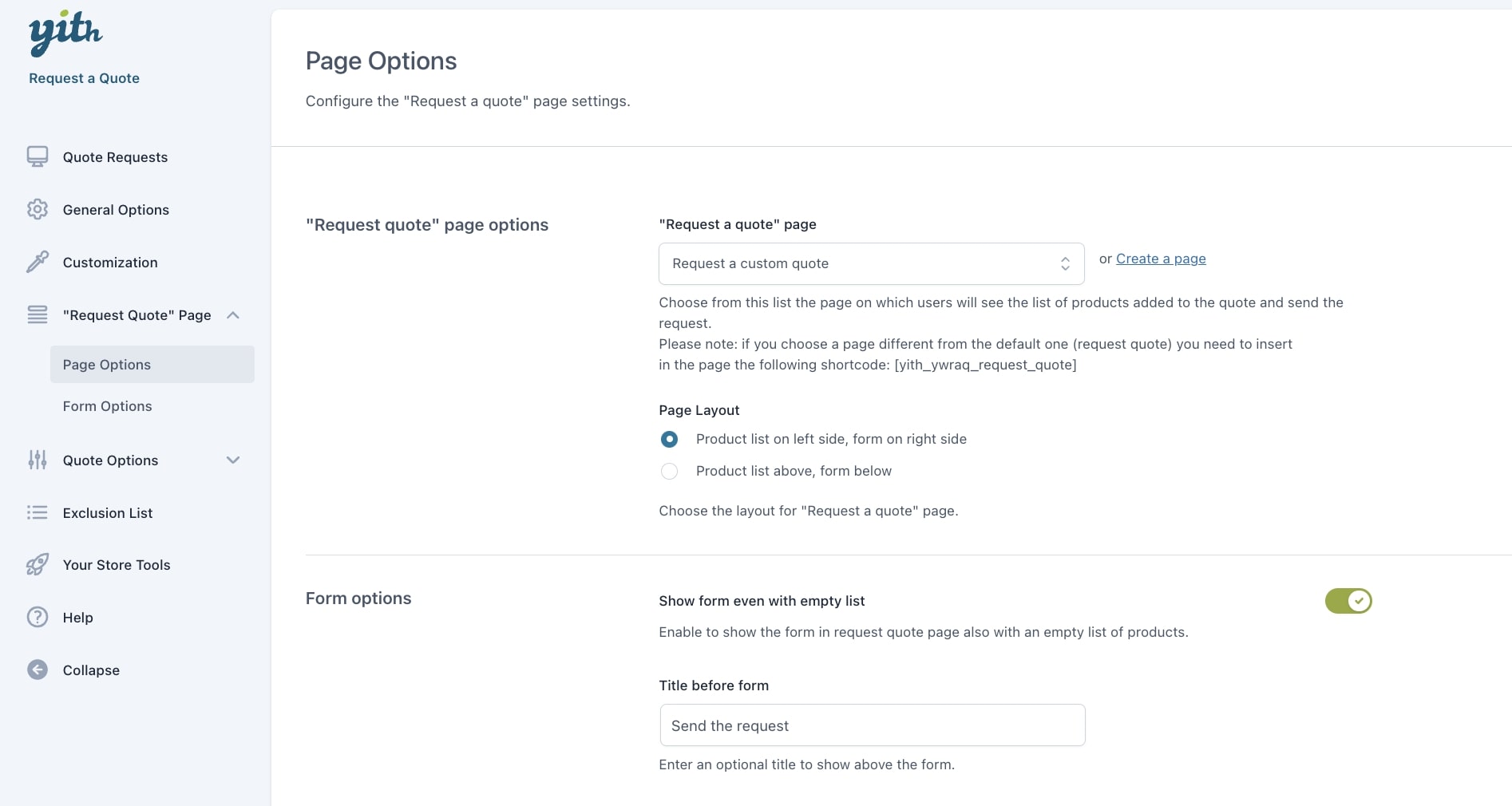Click the "Create a page" link
This screenshot has height=806, width=1512.
tap(1161, 259)
